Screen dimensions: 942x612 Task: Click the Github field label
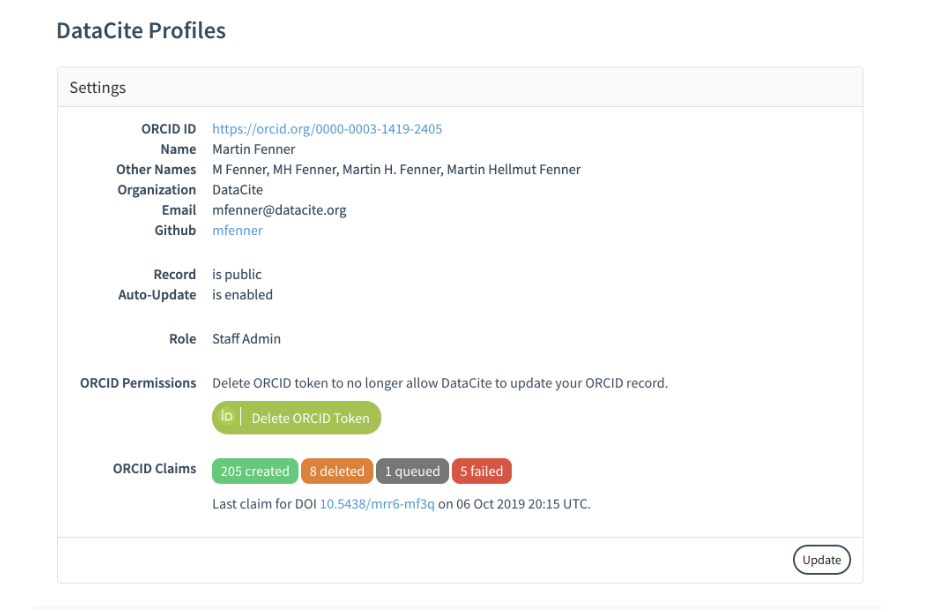[175, 231]
